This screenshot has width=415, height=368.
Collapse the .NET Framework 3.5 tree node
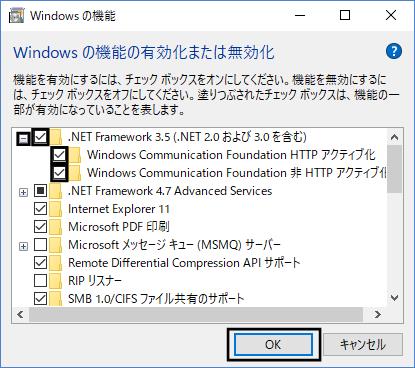[x=23, y=138]
